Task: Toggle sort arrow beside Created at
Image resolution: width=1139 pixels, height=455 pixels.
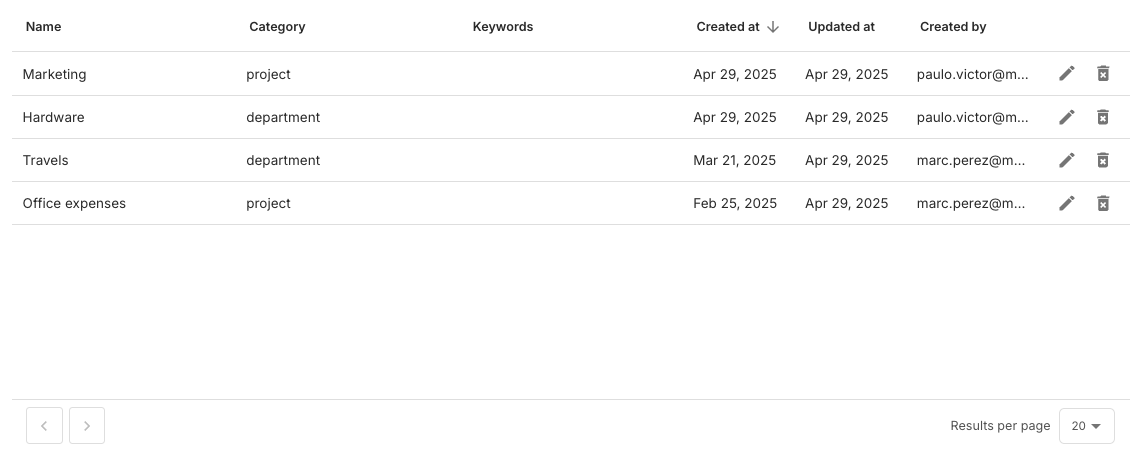Action: tap(773, 27)
